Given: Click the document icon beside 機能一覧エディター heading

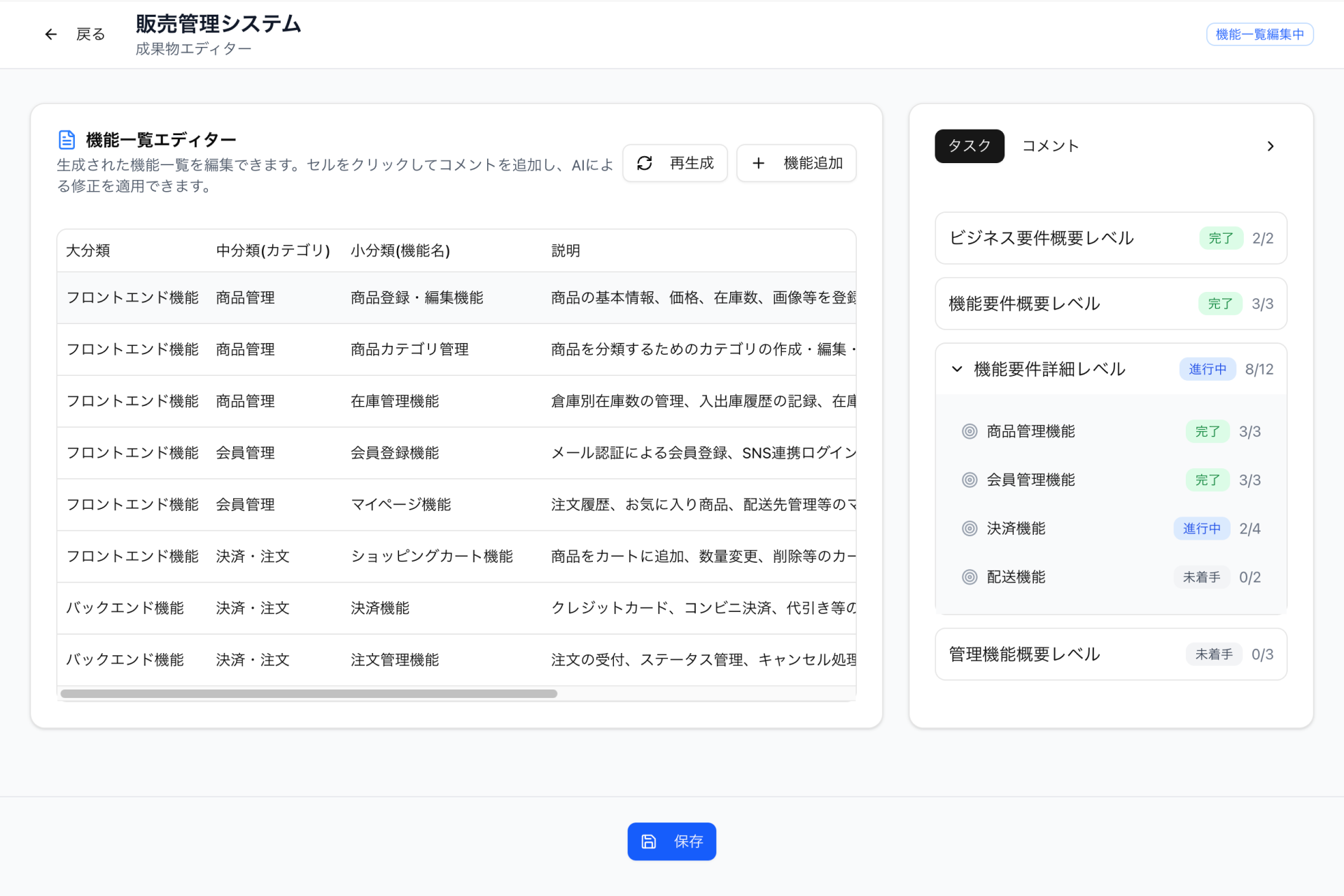Looking at the screenshot, I should [66, 139].
